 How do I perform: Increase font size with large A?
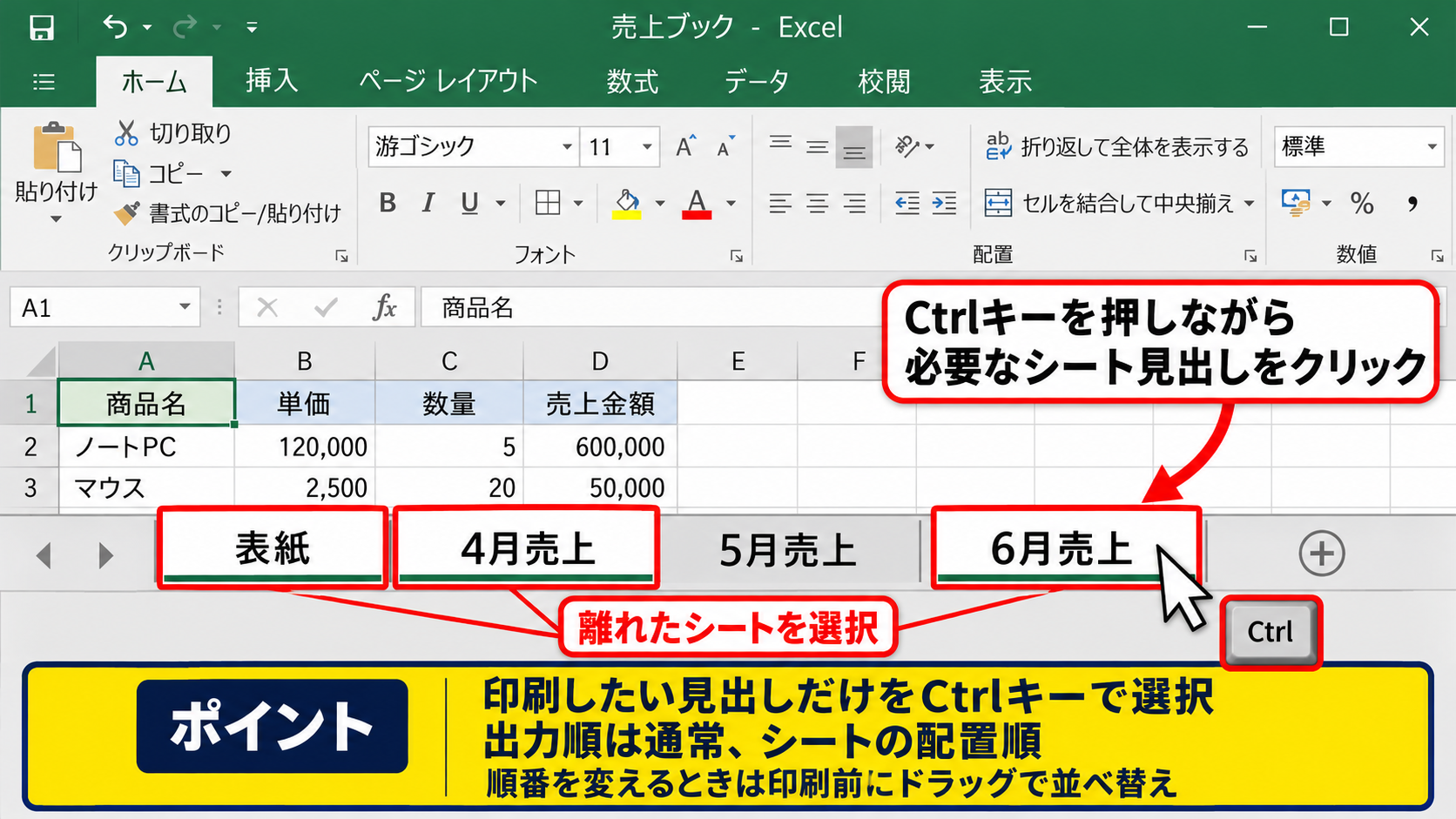point(686,146)
